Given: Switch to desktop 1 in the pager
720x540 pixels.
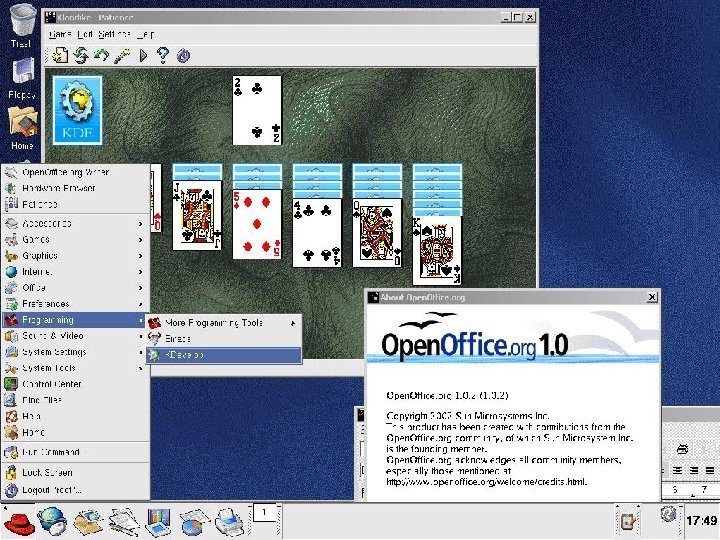Looking at the screenshot, I should click(x=264, y=513).
